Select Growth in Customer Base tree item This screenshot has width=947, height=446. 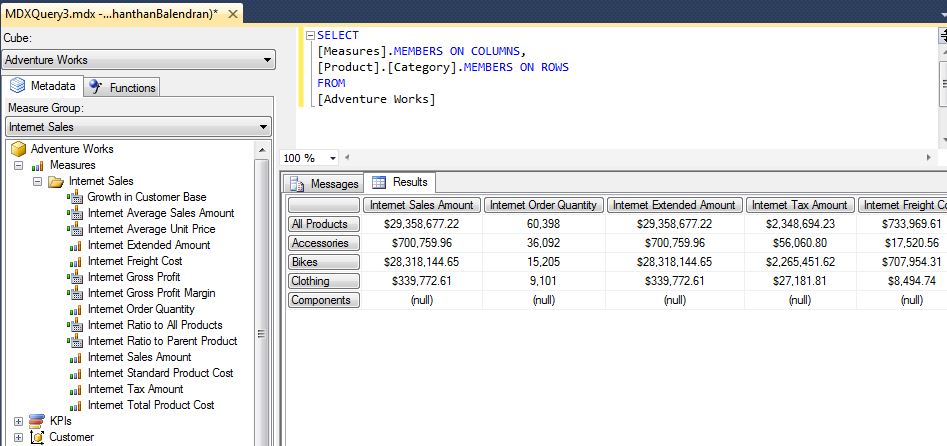[x=147, y=197]
